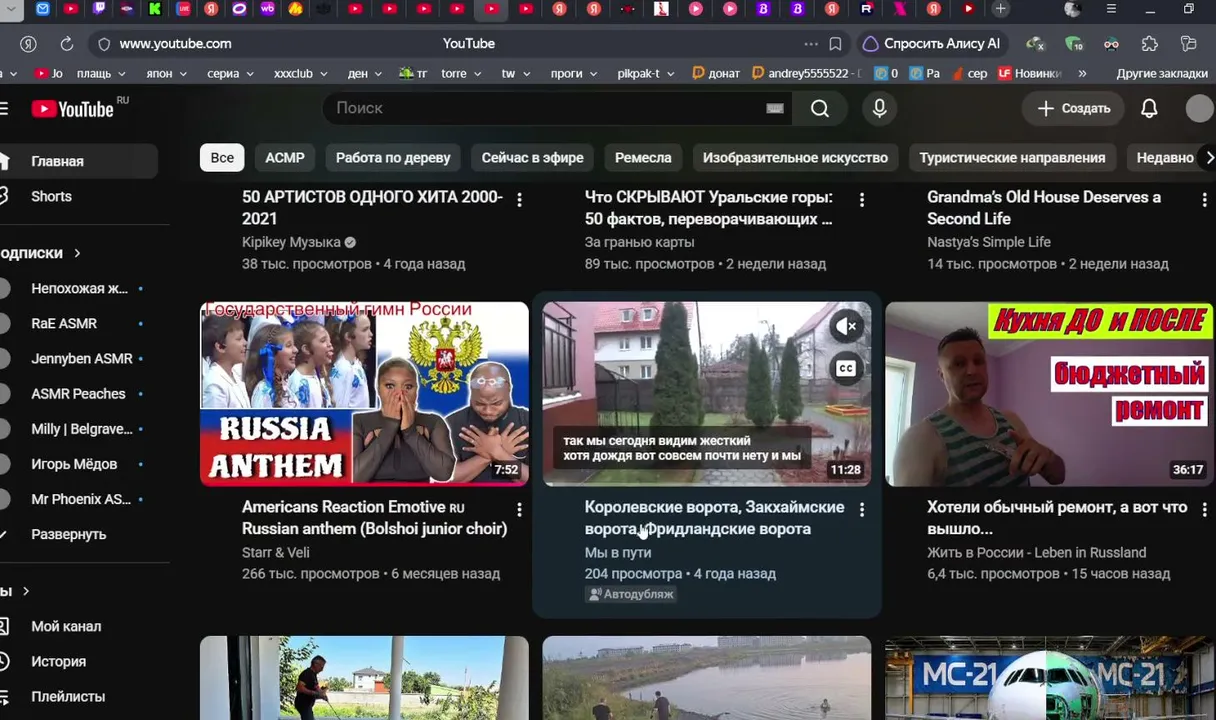1216x720 pixels.
Task: Open Непохожая ж... subscription channel
Action: click(x=78, y=288)
